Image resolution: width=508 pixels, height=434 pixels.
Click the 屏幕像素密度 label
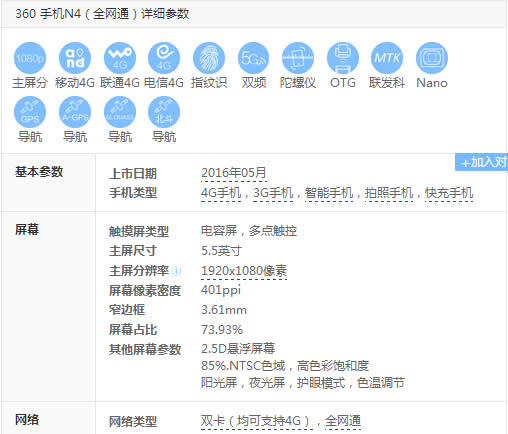[145, 291]
